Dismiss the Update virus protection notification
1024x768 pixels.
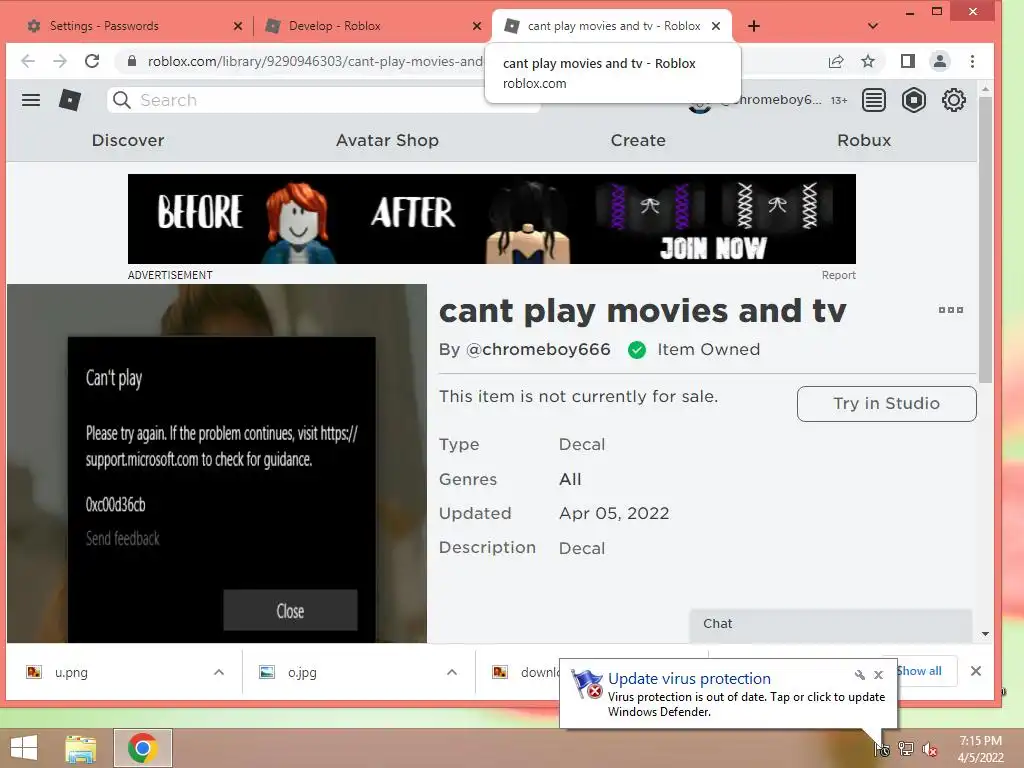click(x=878, y=675)
